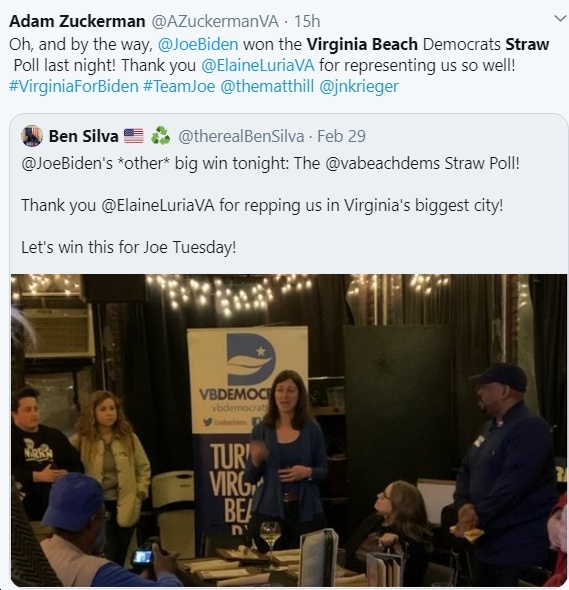569x590 pixels.
Task: Open the @jnkrieger mention
Action: (359, 87)
